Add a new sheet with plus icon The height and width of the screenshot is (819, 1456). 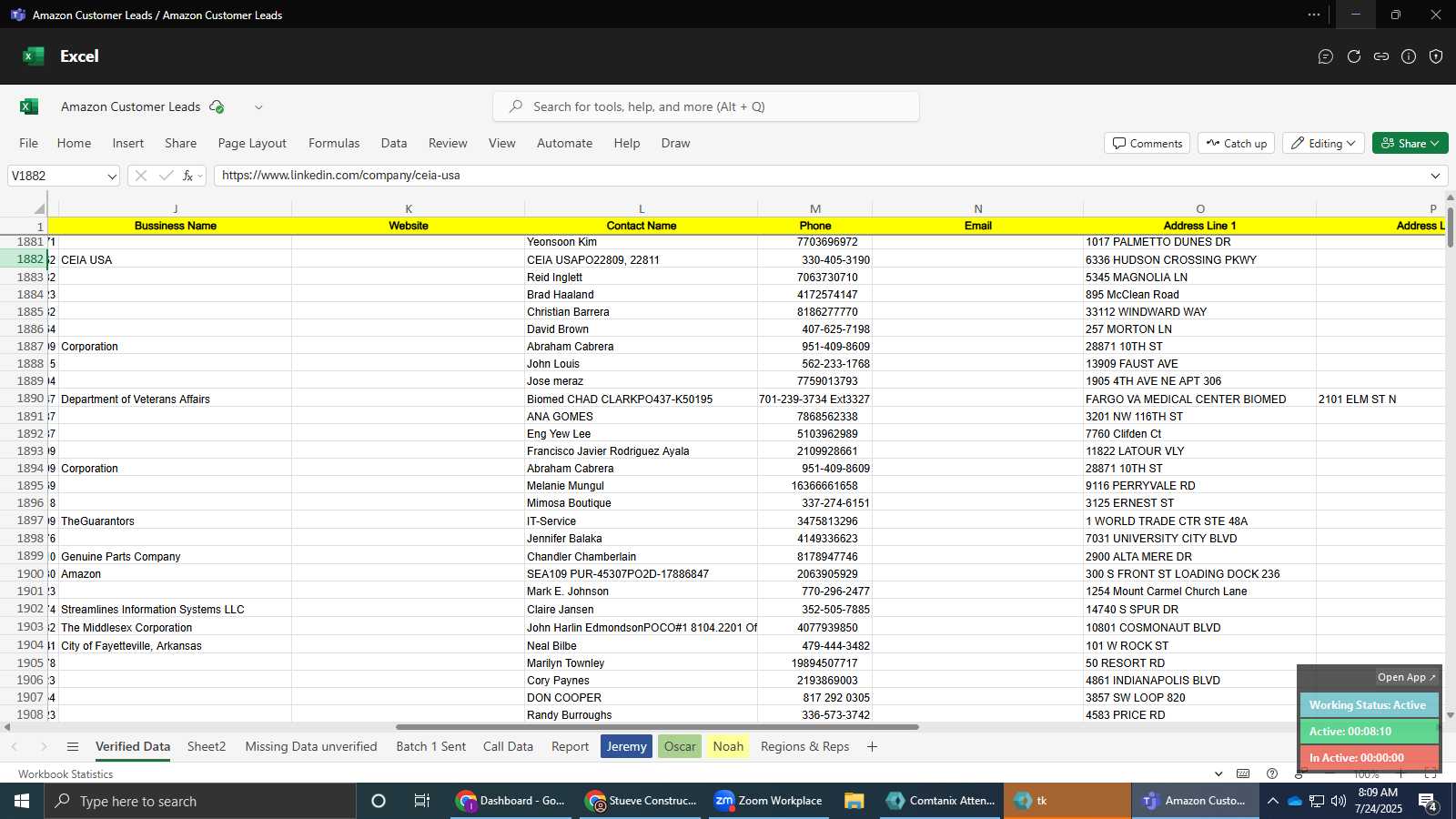click(872, 746)
